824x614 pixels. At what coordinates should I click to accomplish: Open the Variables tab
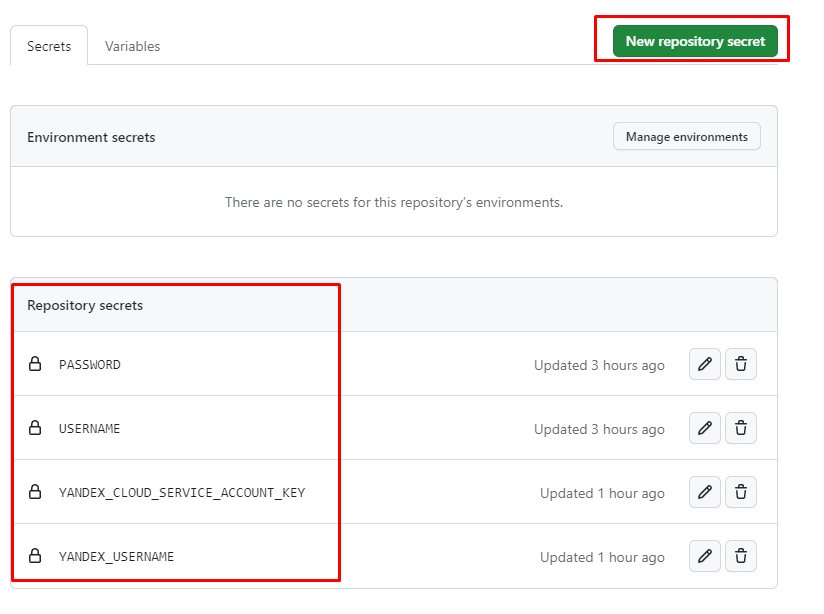132,46
